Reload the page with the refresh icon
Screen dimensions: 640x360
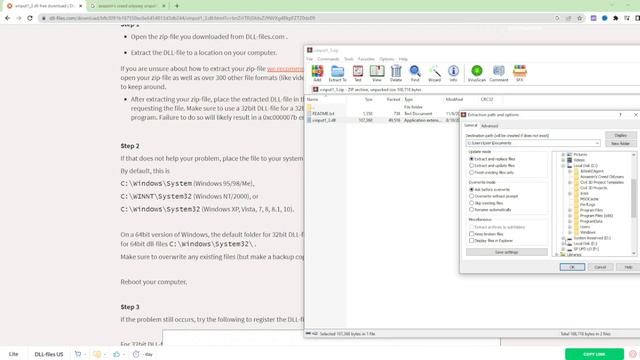[30, 18]
